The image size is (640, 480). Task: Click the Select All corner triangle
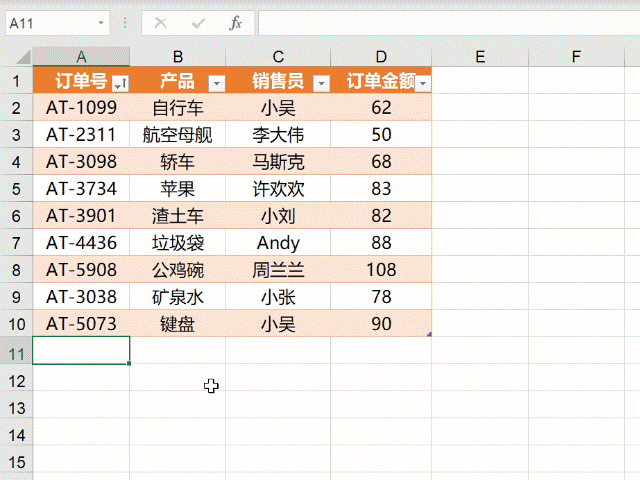tap(23, 57)
